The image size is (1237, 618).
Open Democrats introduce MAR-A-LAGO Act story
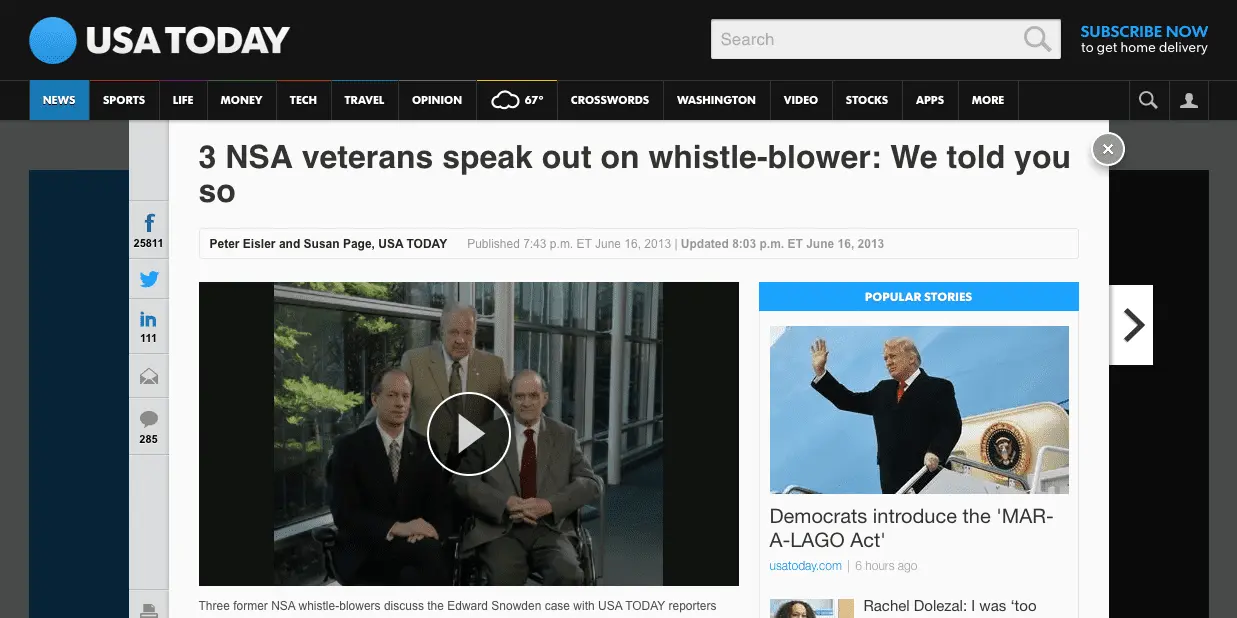[x=911, y=528]
